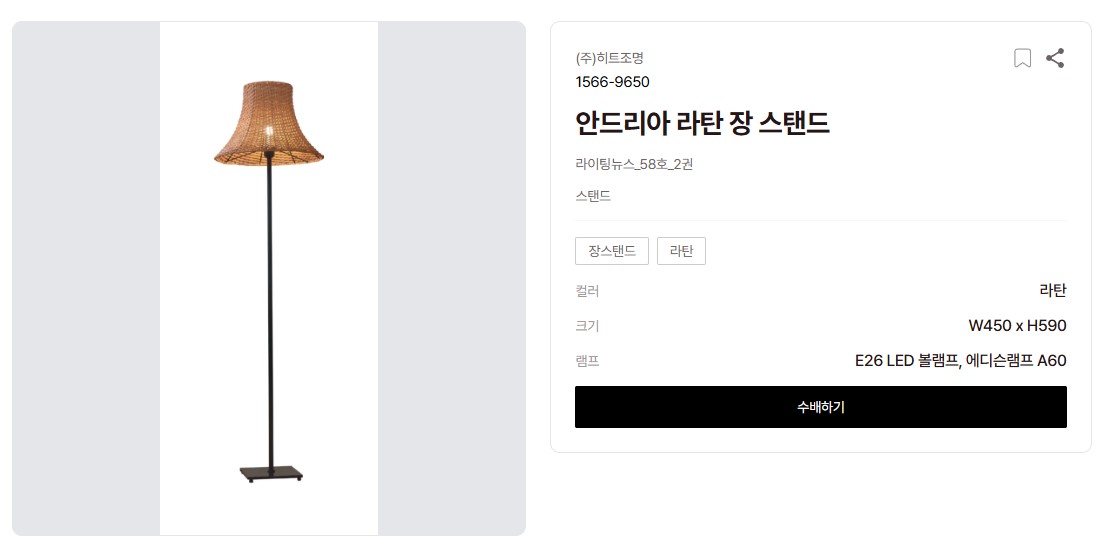
Task: Click the glowing bulb inside the shade
Action: pos(268,132)
